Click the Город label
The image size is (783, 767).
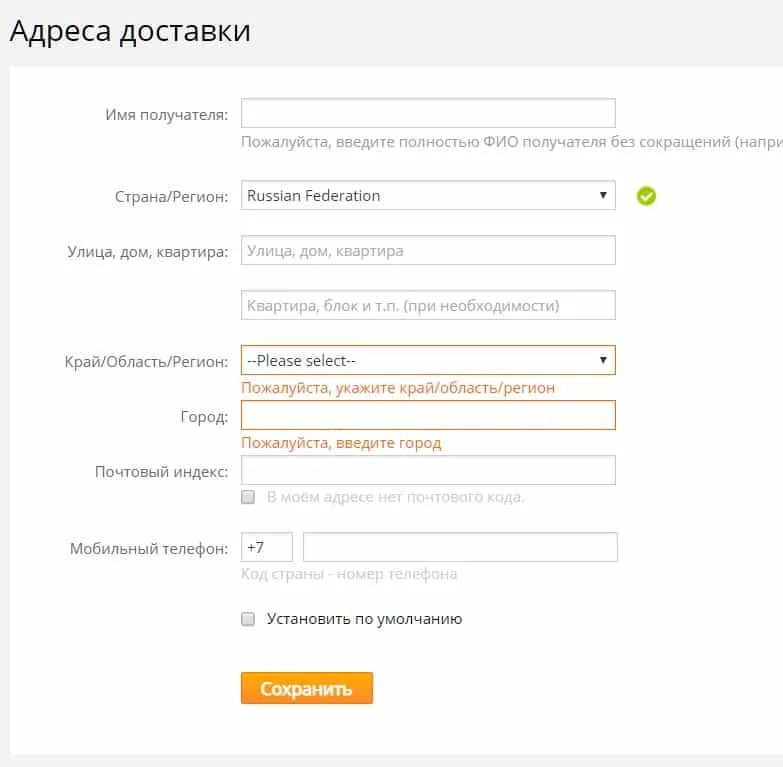pyautogui.click(x=204, y=417)
